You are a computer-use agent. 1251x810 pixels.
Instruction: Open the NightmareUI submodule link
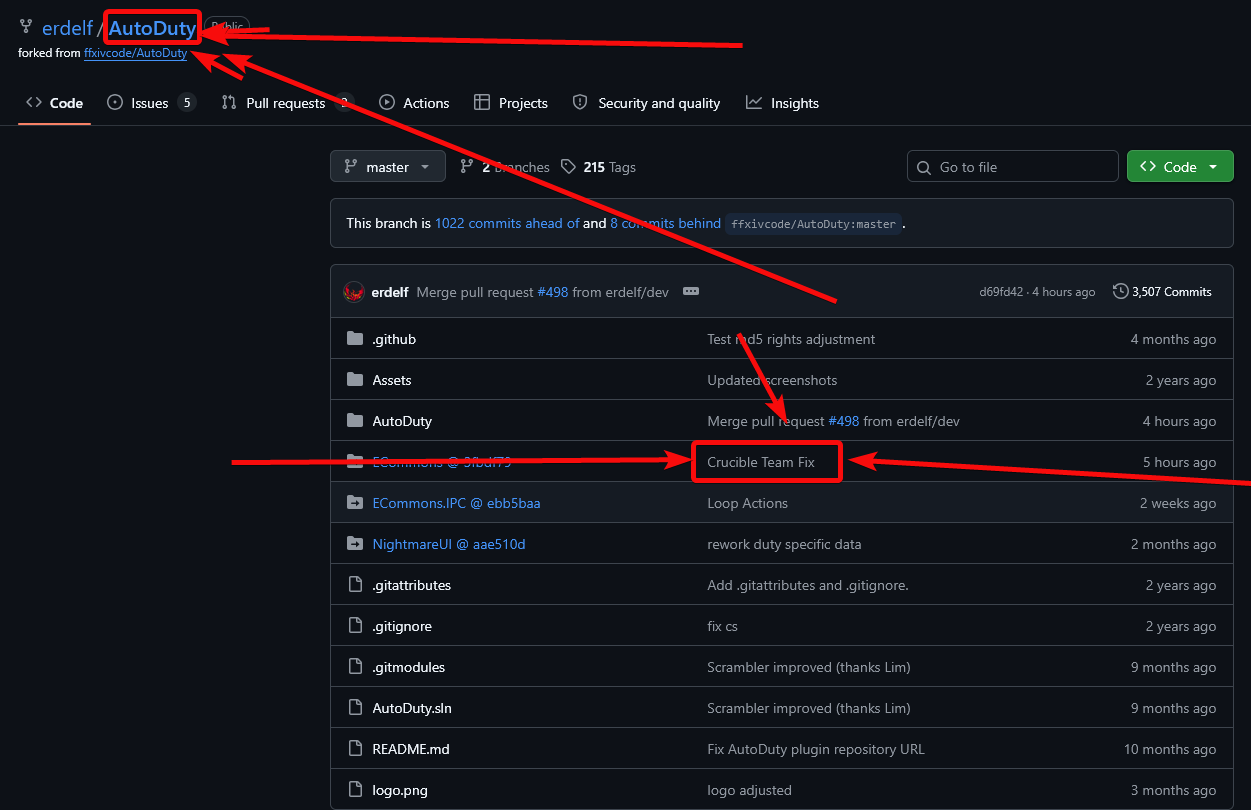pyautogui.click(x=449, y=544)
